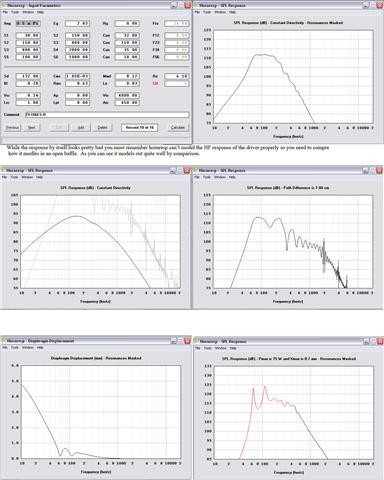The image size is (384, 480).
Task: Click the Re input field
Action: pyautogui.click(x=177, y=76)
